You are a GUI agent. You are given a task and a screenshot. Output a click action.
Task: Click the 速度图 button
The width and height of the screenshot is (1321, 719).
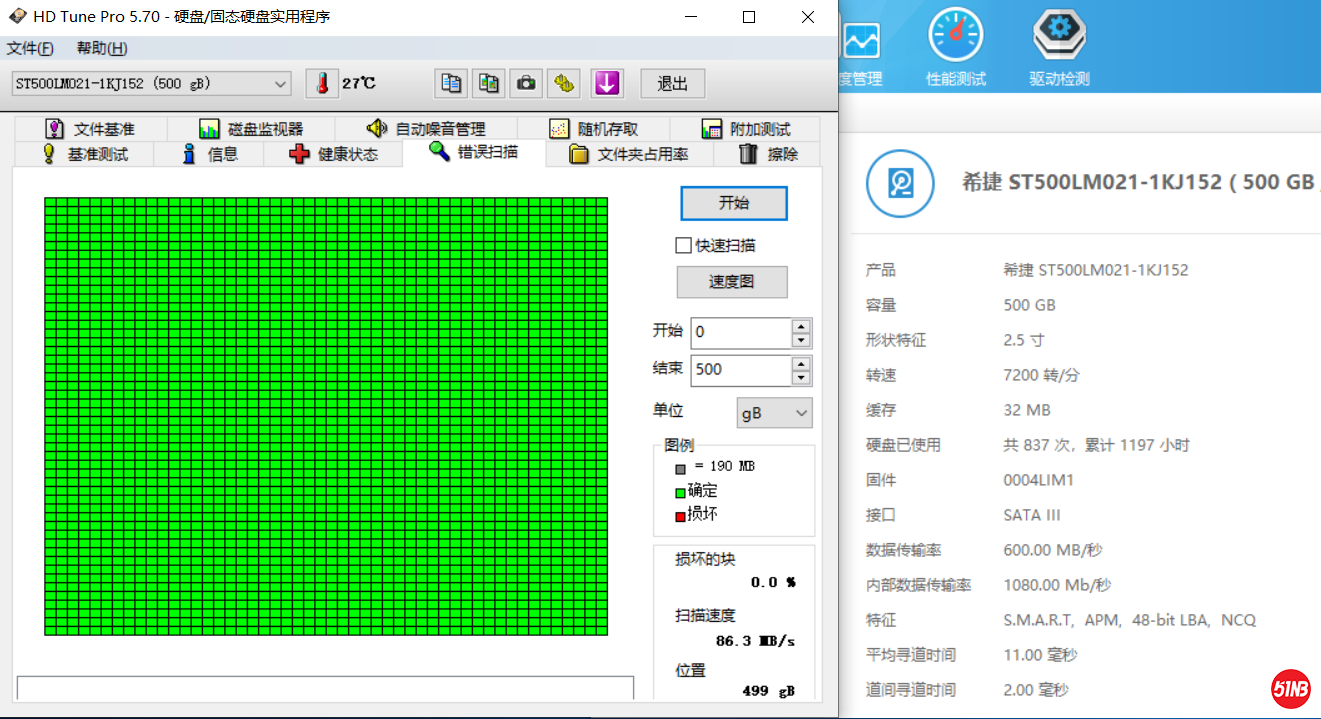click(x=732, y=282)
